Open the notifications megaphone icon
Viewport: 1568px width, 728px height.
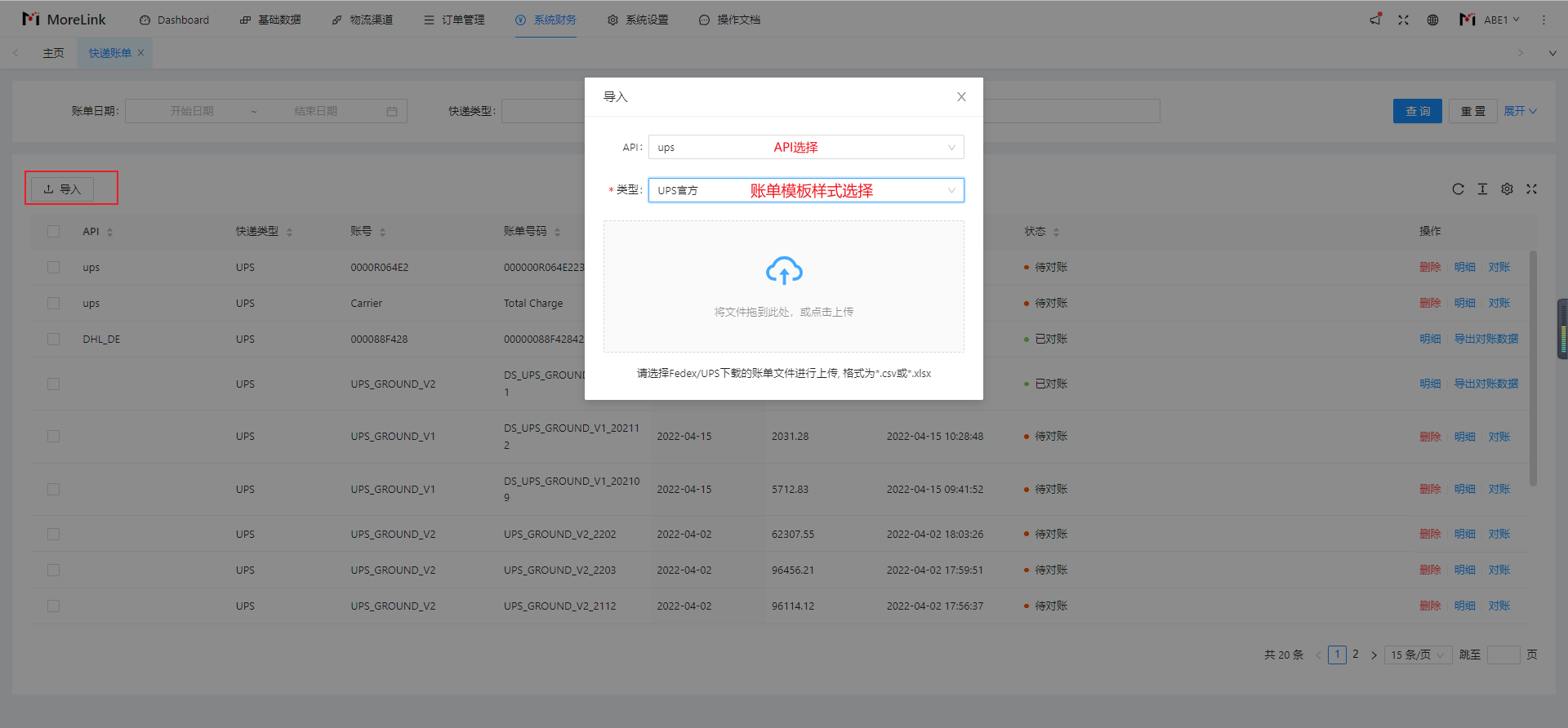pos(1375,20)
